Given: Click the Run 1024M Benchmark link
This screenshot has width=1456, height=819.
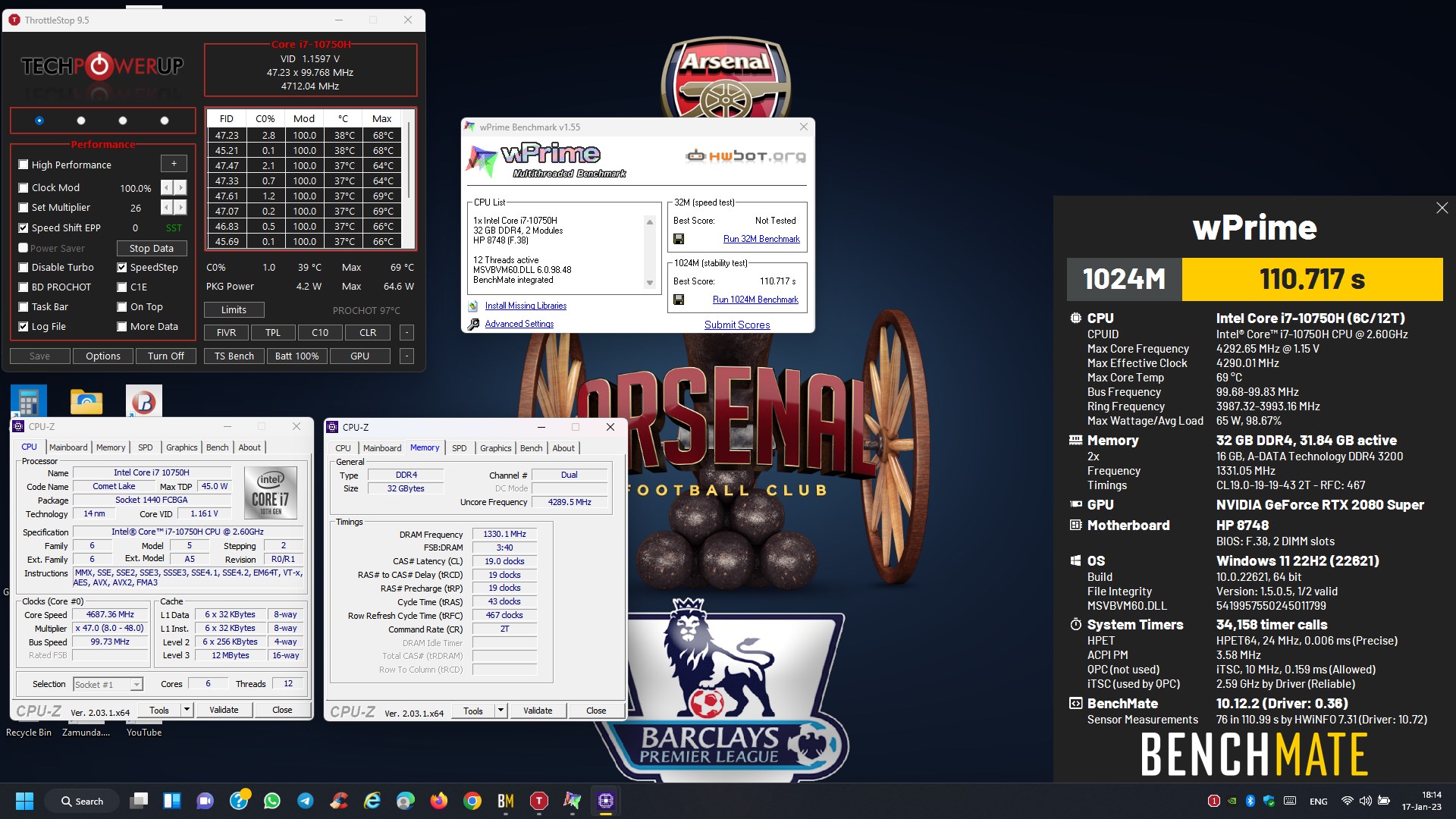Looking at the screenshot, I should [x=755, y=300].
